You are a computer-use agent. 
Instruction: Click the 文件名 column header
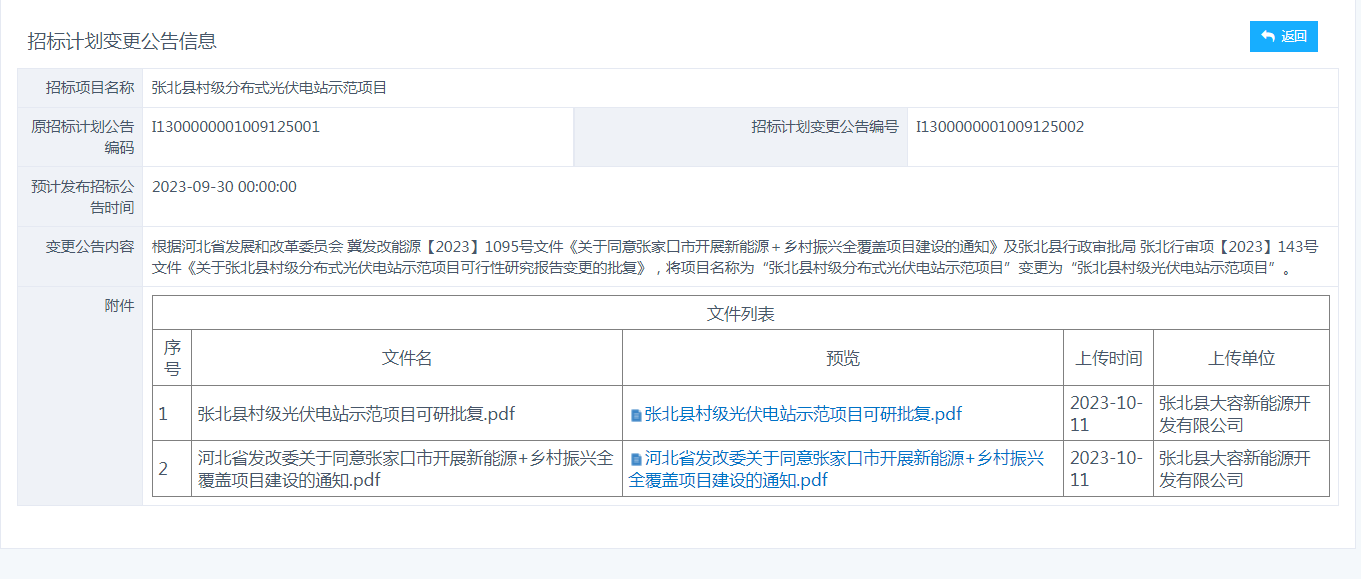tap(407, 358)
